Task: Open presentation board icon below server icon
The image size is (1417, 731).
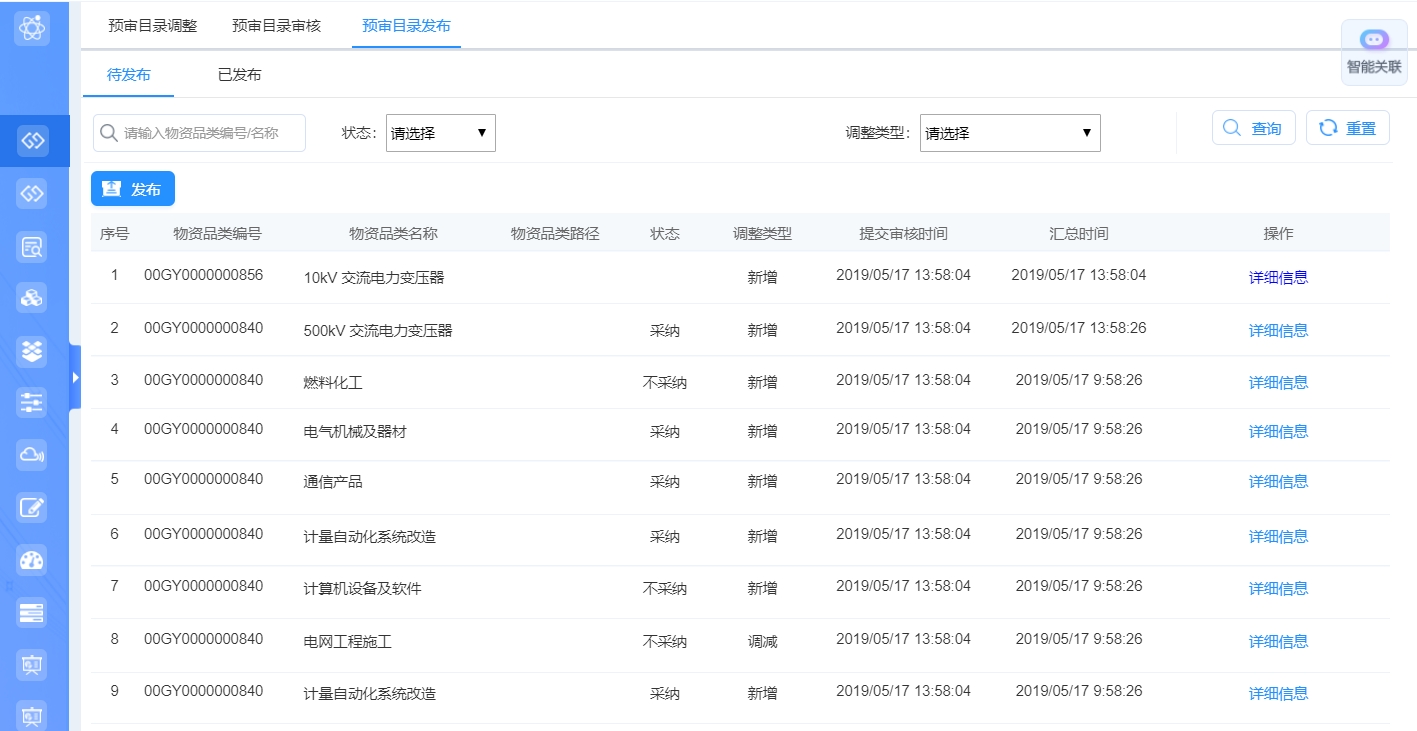Action: coord(33,664)
